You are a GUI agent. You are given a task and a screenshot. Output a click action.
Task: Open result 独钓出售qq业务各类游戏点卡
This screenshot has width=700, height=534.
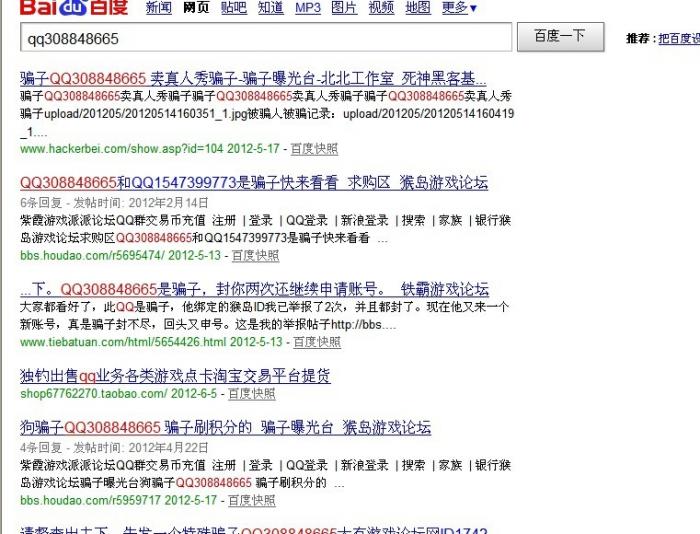[175, 376]
